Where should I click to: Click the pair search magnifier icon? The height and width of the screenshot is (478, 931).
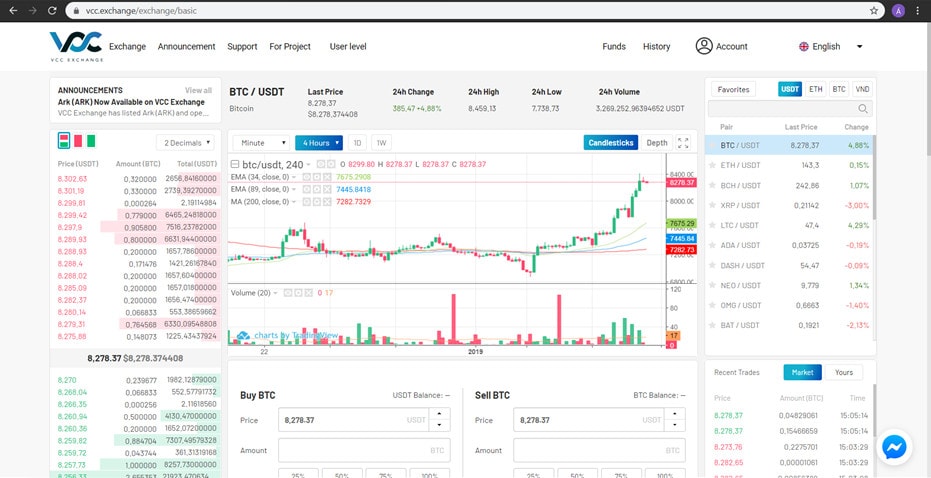coord(863,109)
